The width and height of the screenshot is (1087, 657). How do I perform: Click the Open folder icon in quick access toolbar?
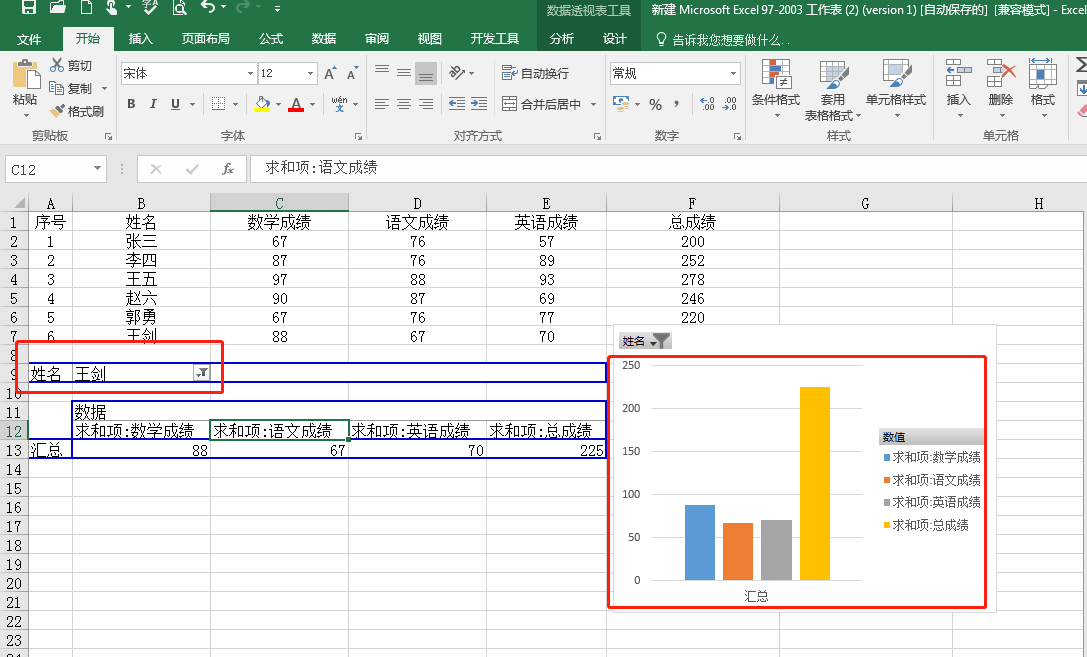(x=58, y=8)
